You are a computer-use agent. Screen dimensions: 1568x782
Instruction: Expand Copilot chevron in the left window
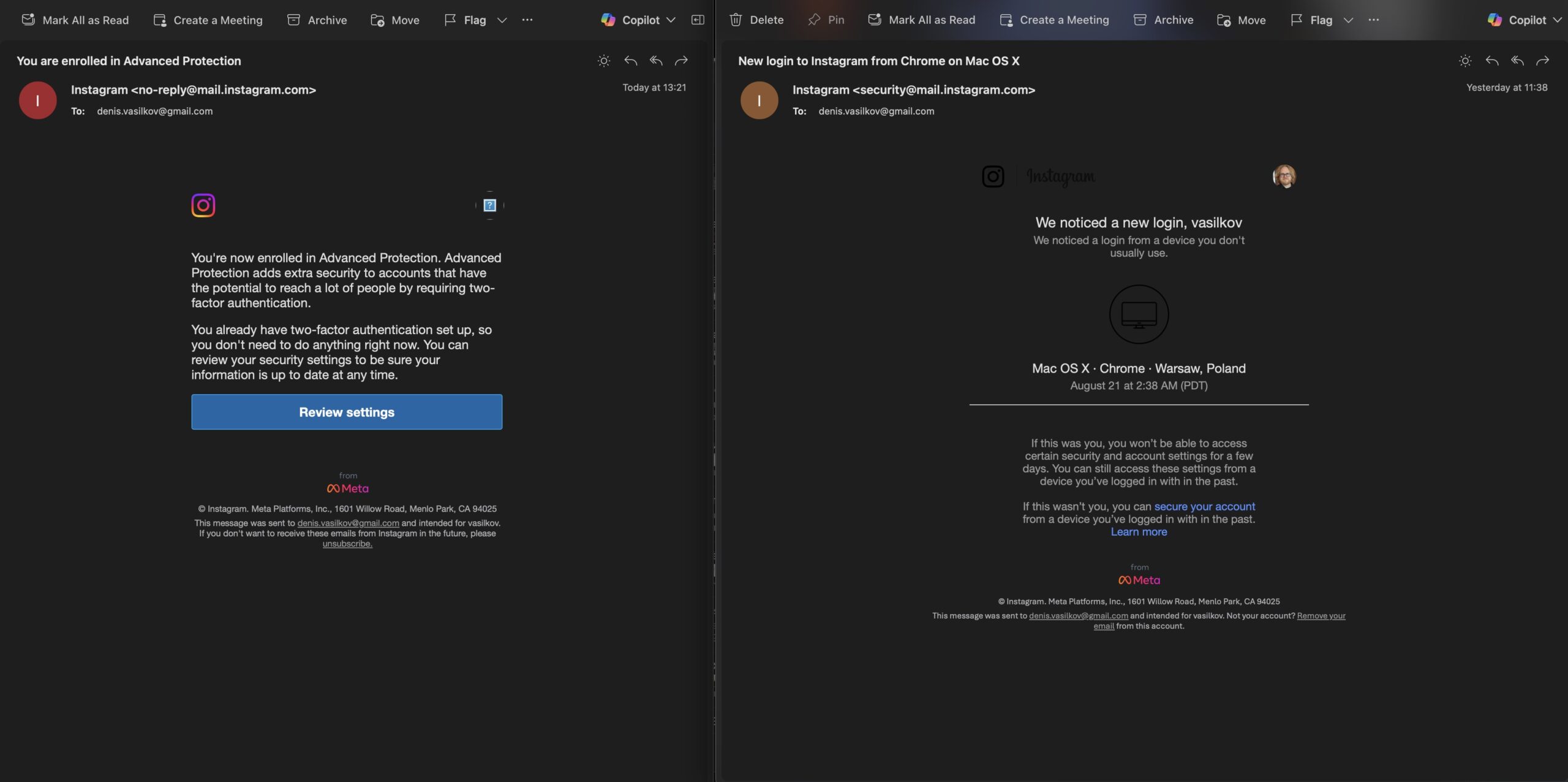click(671, 20)
